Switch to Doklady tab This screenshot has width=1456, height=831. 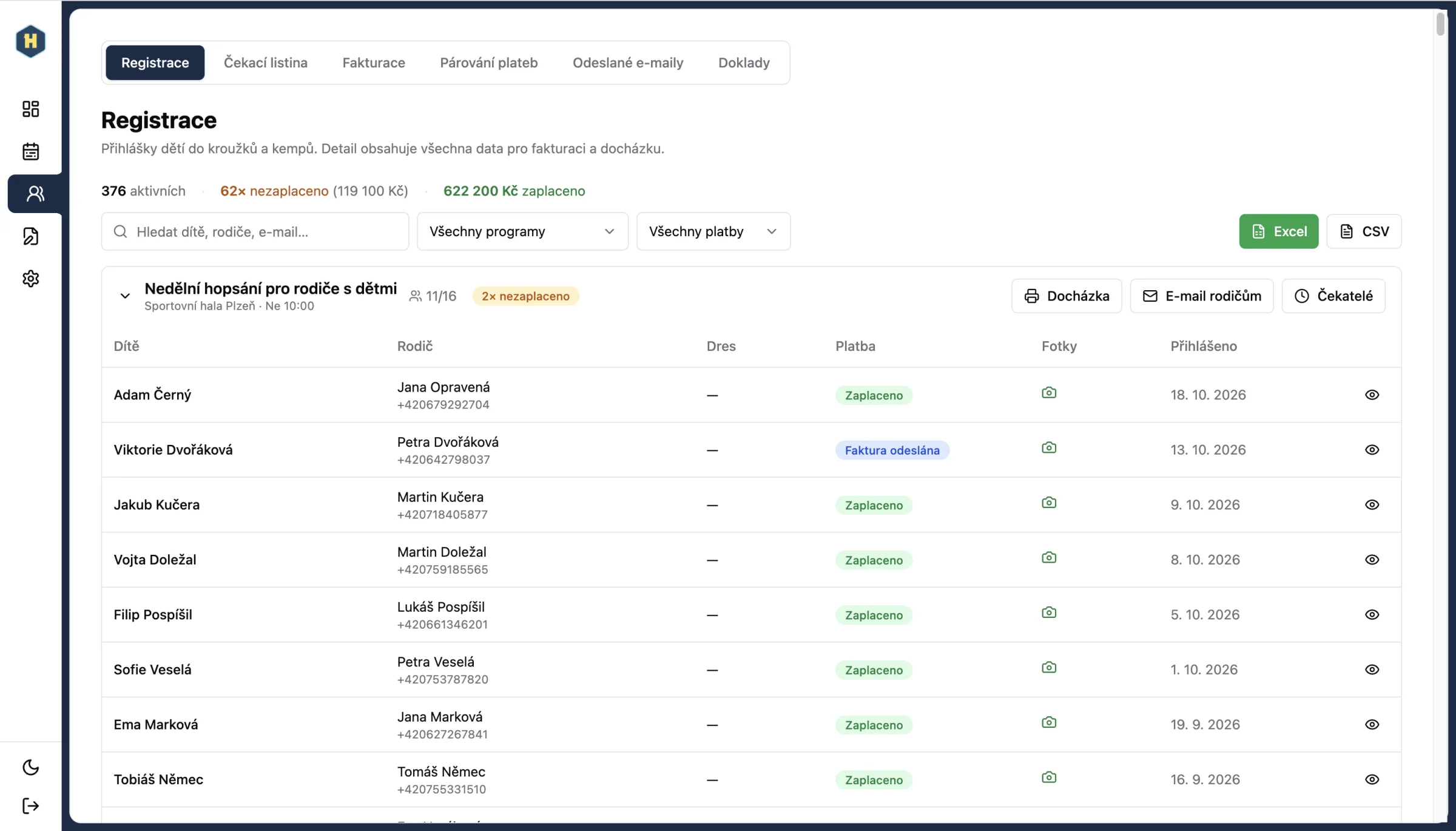tap(744, 63)
